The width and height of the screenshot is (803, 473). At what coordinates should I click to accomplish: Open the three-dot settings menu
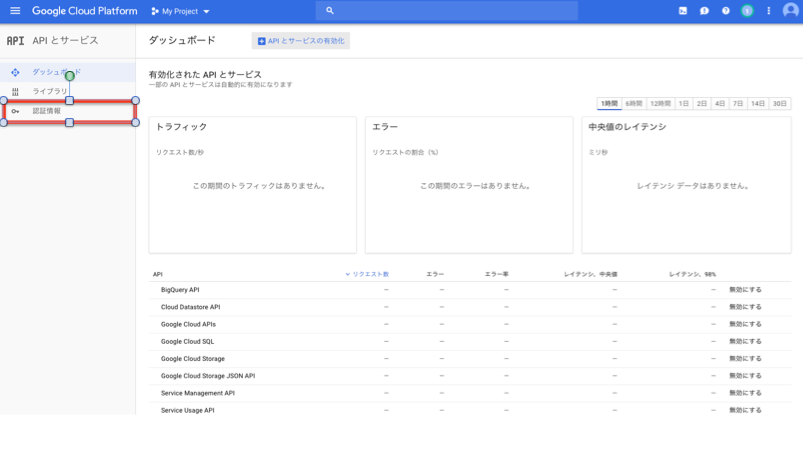(769, 11)
